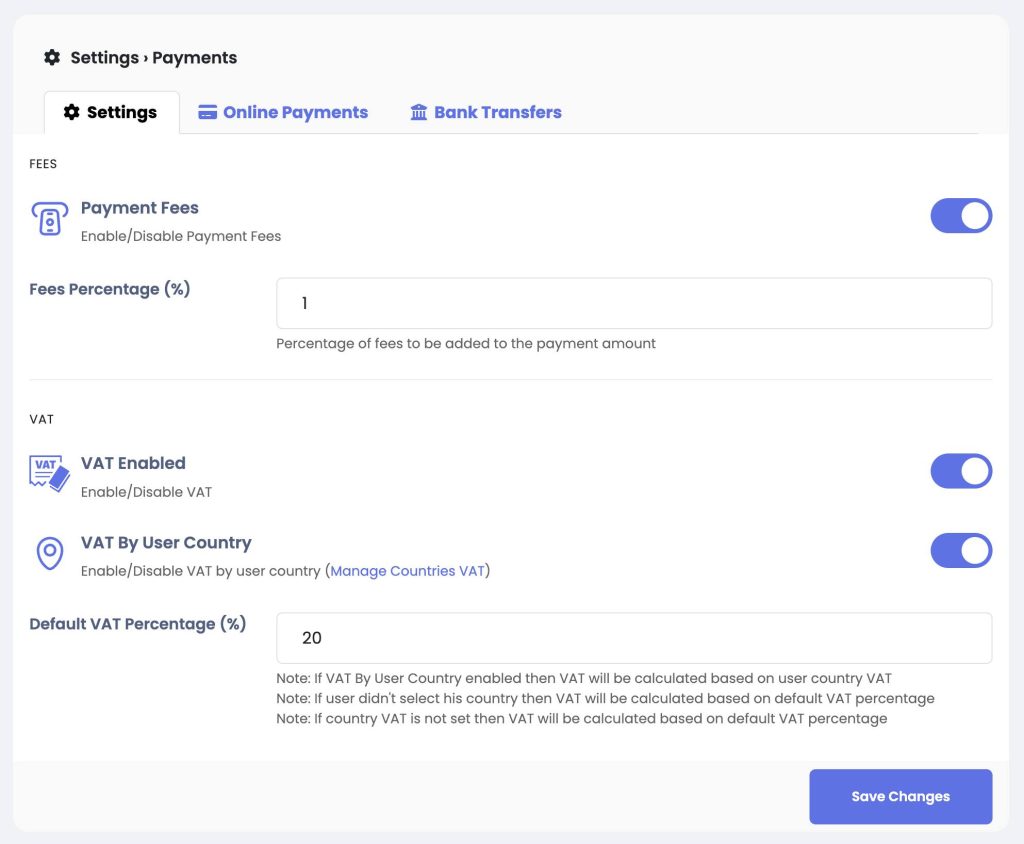Click the gear icon beside Settings breadcrumb
This screenshot has width=1024, height=844.
coord(52,57)
